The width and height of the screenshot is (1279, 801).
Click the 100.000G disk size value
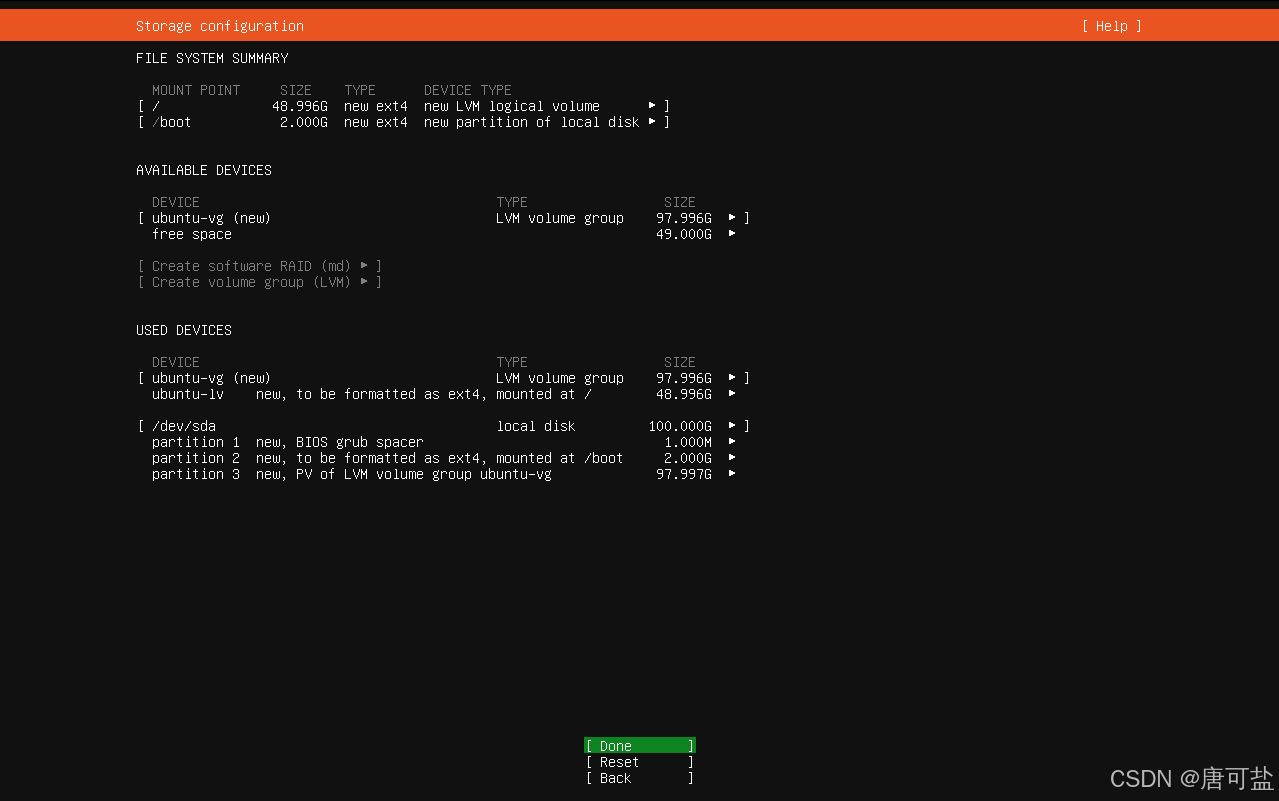tap(680, 426)
